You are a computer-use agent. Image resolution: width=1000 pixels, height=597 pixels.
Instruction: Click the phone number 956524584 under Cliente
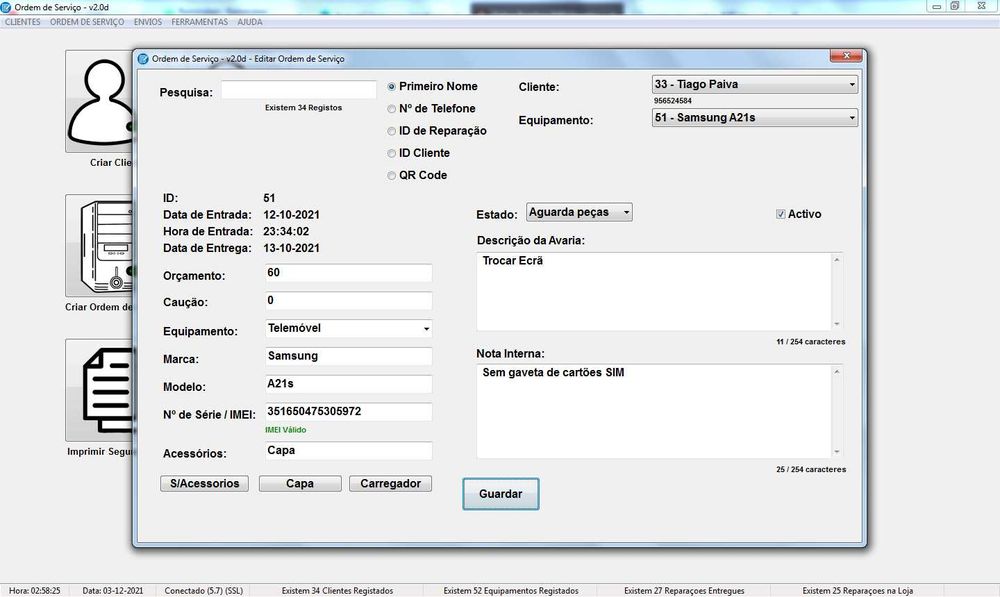673,101
